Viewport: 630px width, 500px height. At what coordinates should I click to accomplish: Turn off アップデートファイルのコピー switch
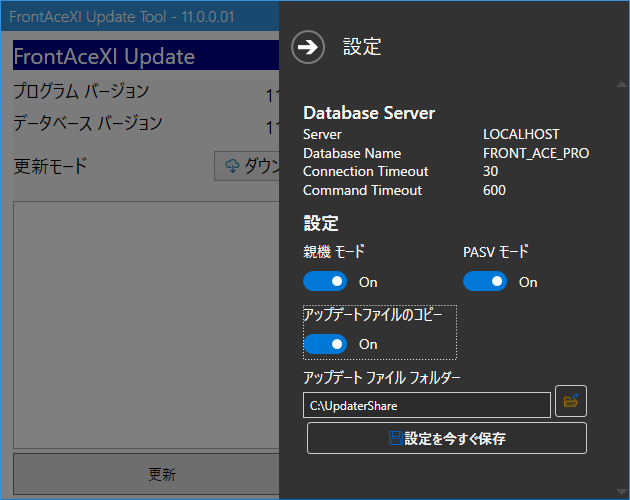(x=325, y=344)
